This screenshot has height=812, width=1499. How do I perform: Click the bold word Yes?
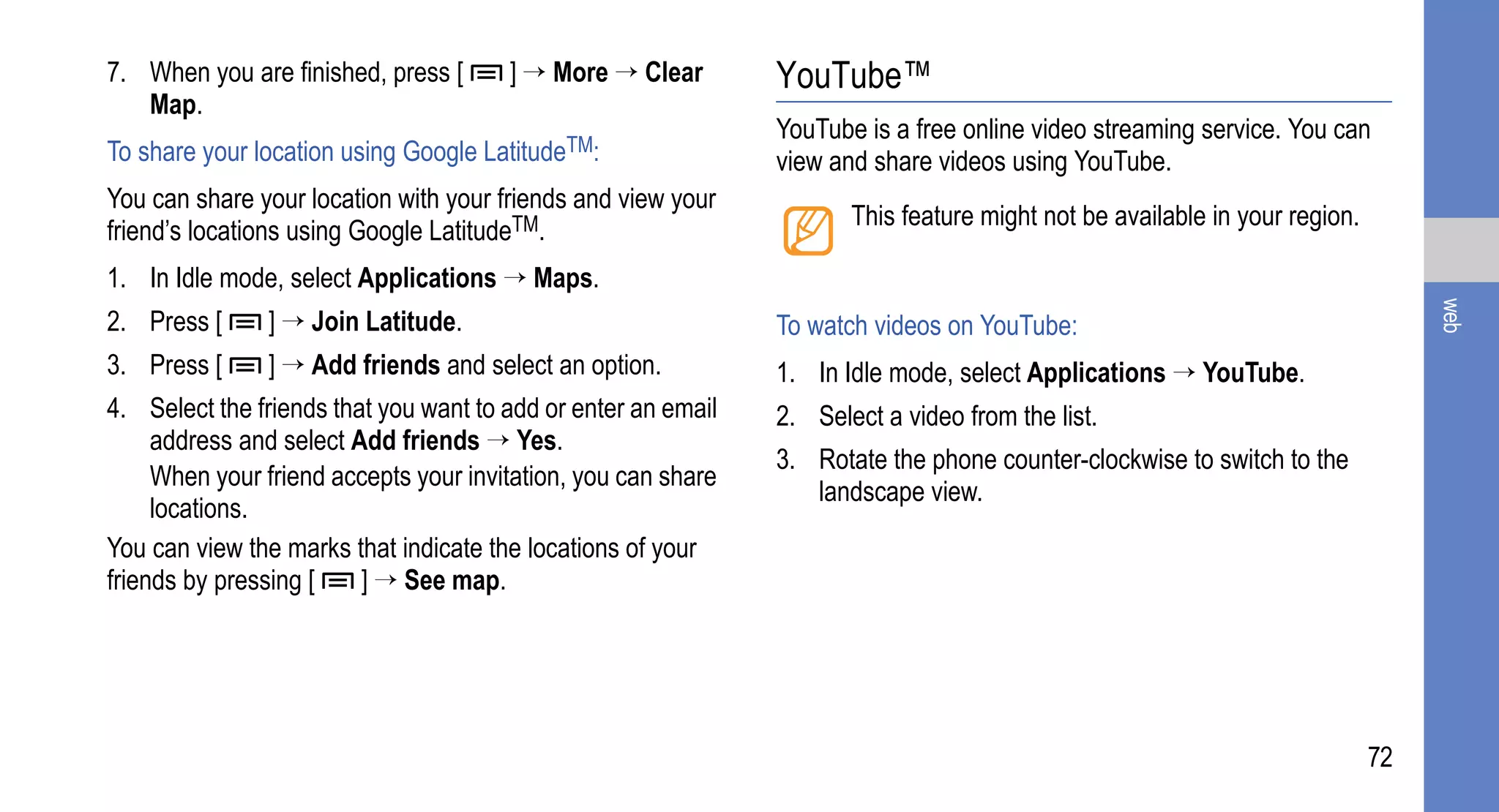pyautogui.click(x=537, y=441)
